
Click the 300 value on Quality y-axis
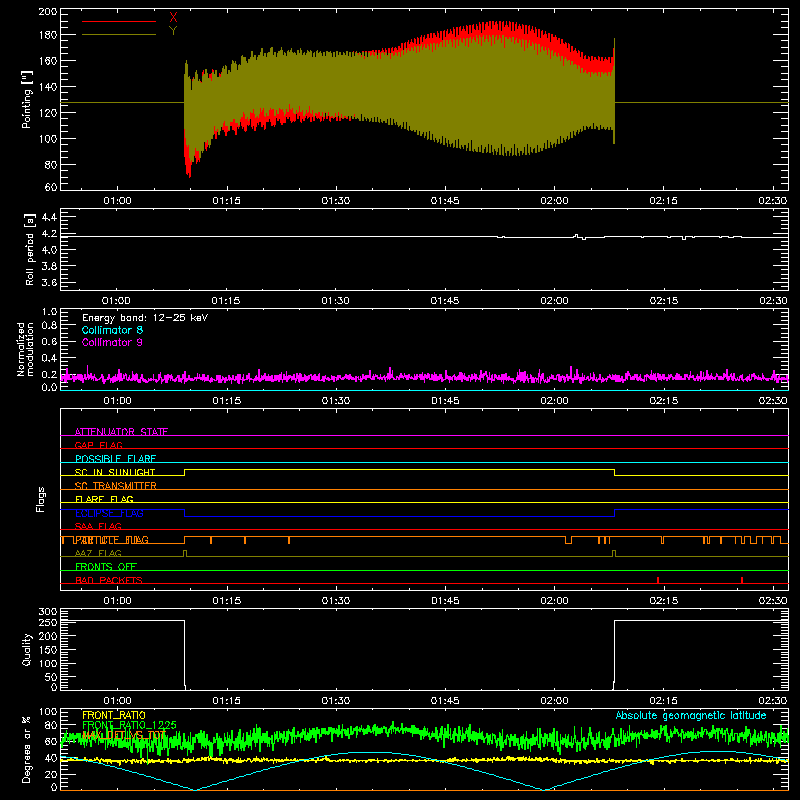48,612
